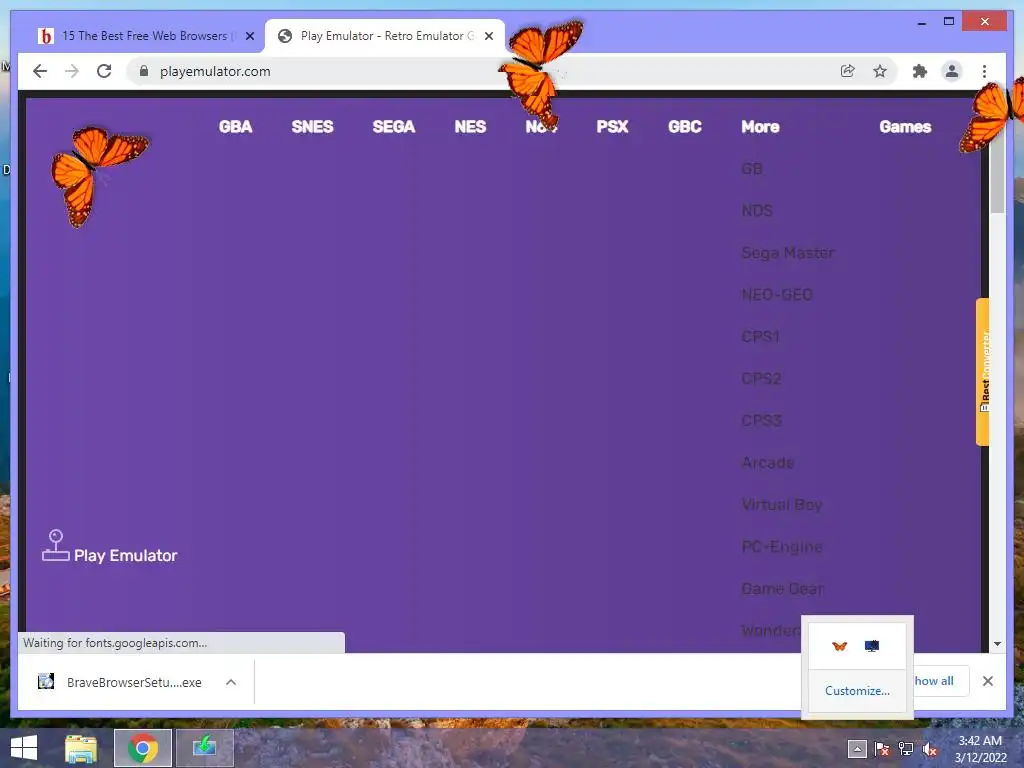This screenshot has width=1024, height=768.
Task: Reload the playemulator.com page
Action: pos(104,71)
